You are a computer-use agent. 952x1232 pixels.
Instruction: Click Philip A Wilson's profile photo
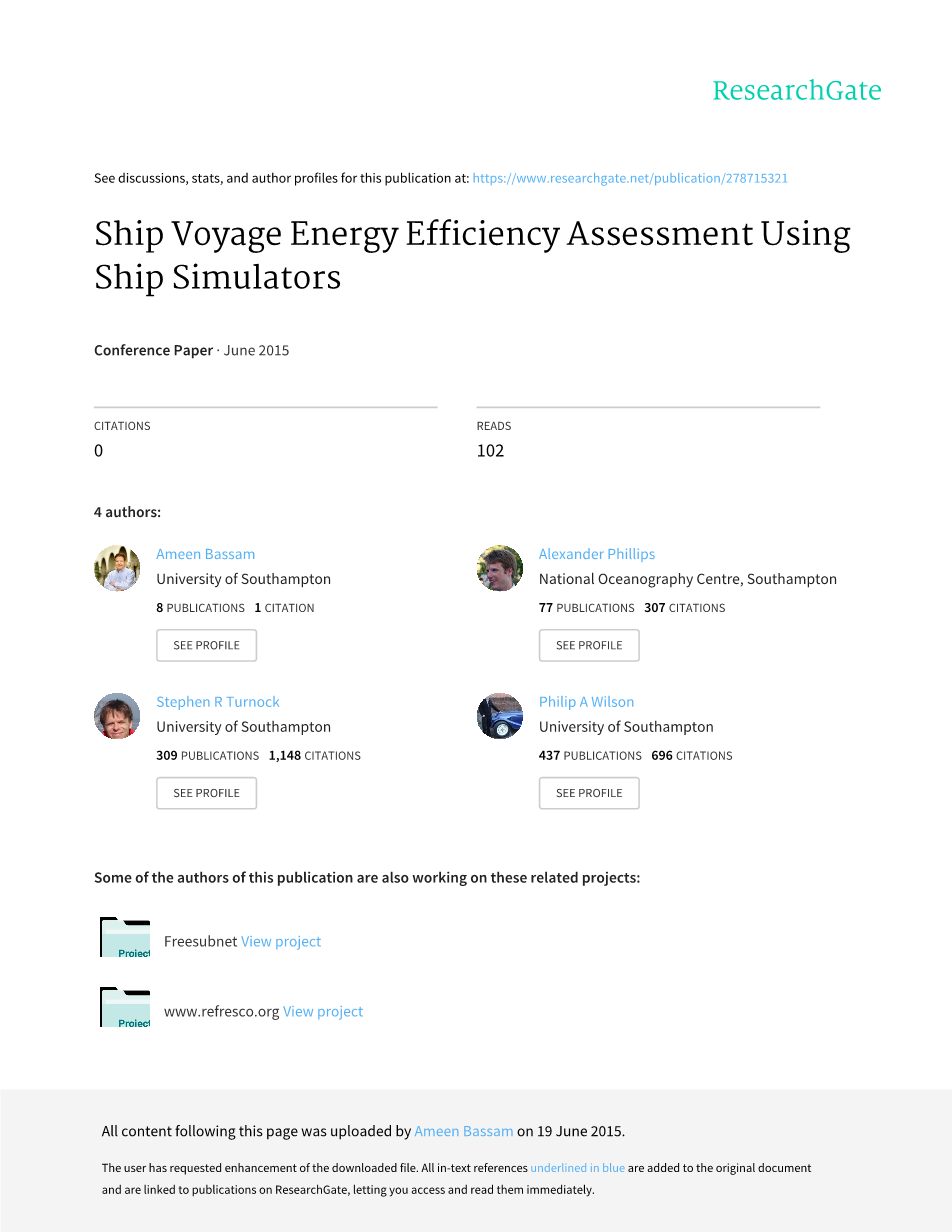tap(500, 716)
